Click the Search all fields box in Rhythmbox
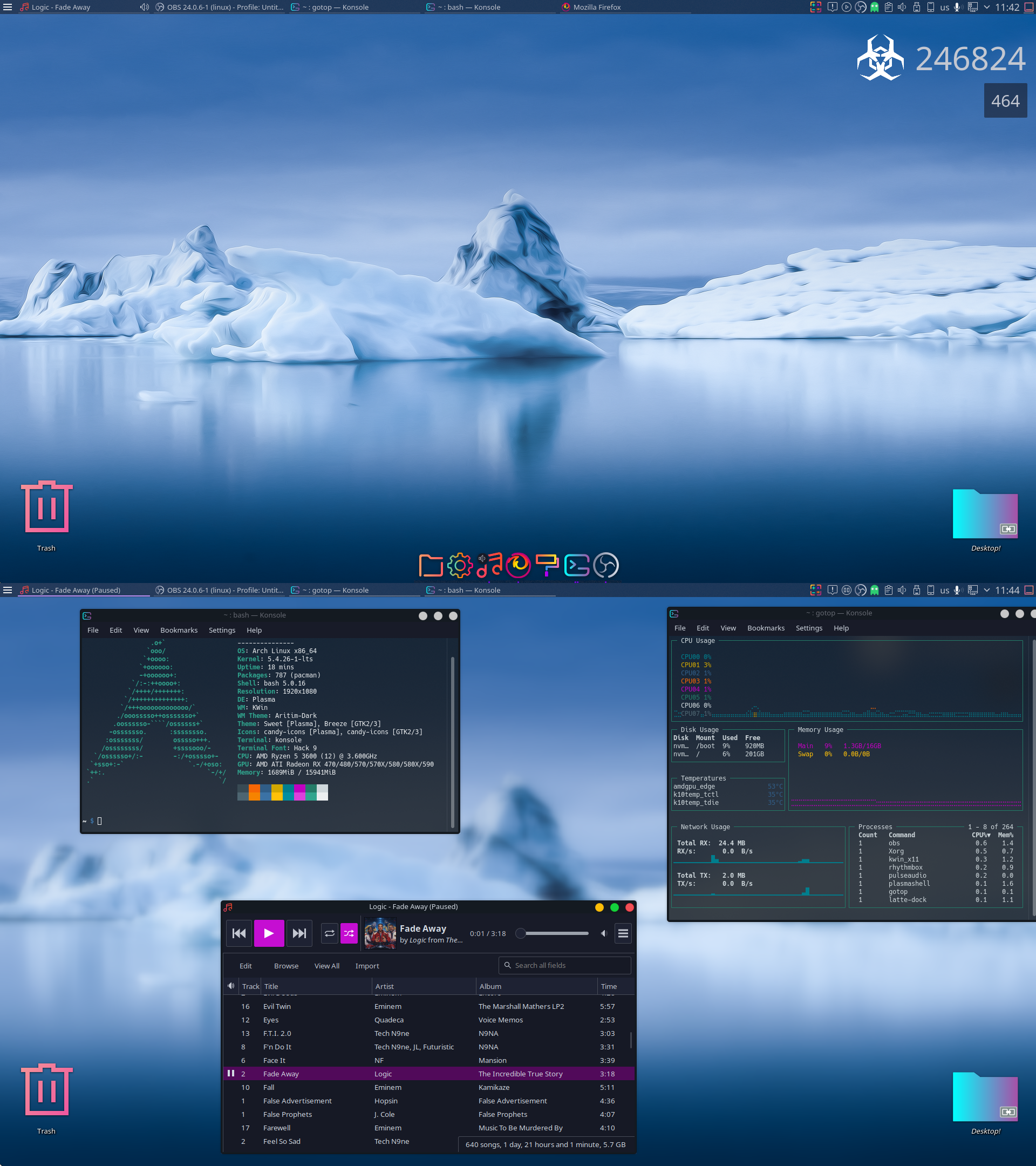This screenshot has height=1166, width=1036. point(564,965)
